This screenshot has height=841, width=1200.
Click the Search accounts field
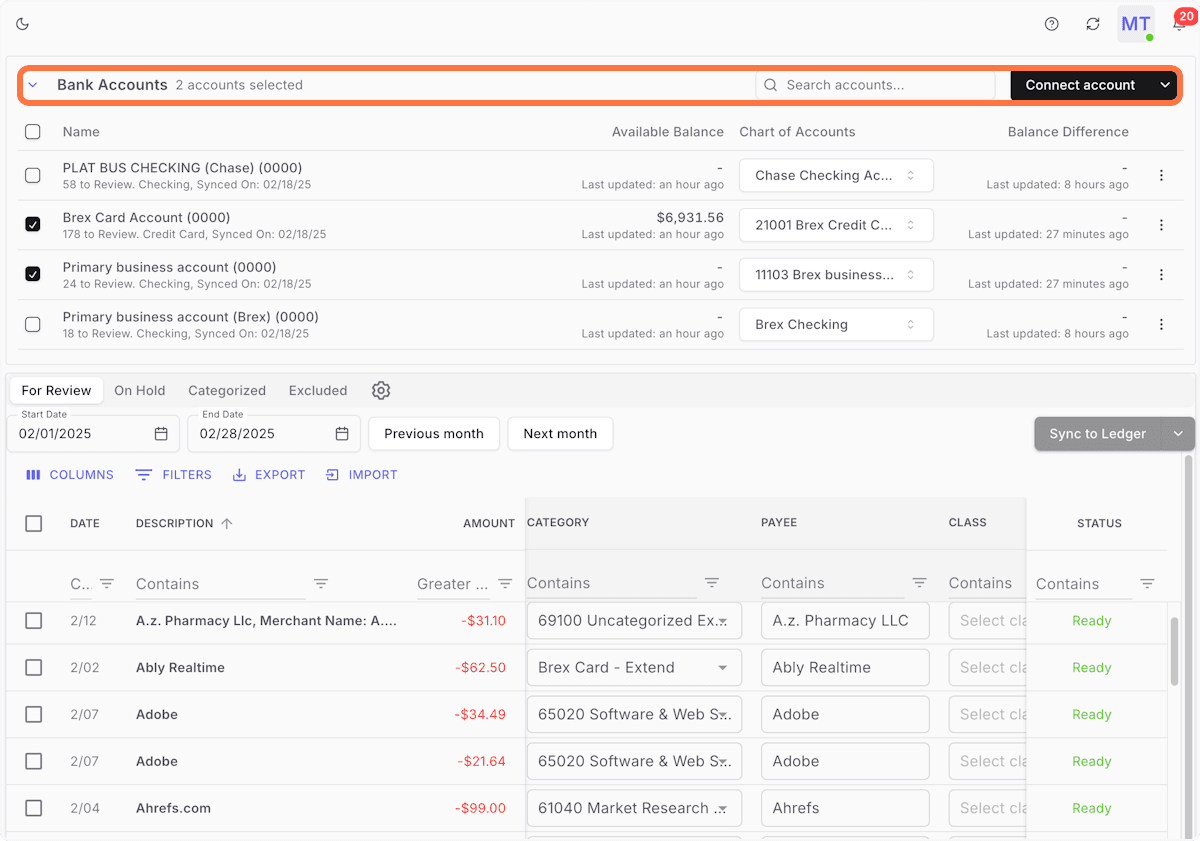(875, 85)
